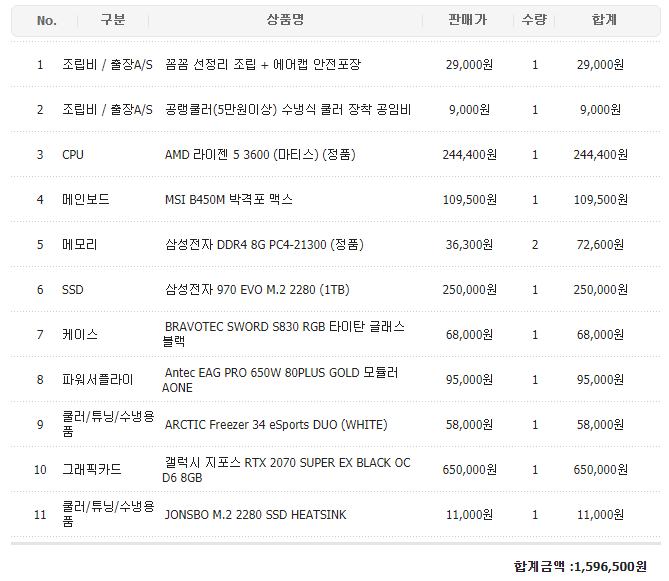This screenshot has height=581, width=669.
Task: Click 삼성전자 970 EVO M.2 2280 product
Action: pyautogui.click(x=256, y=289)
